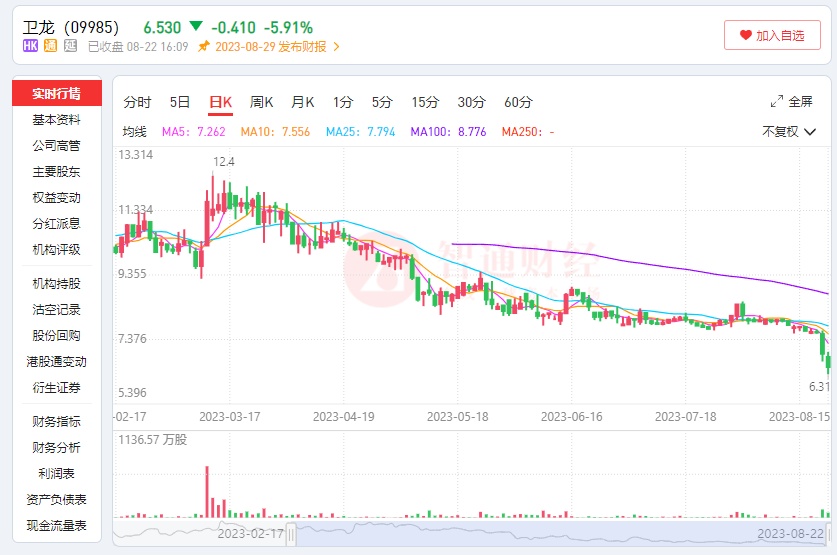Viewport: 837px width, 555px height.
Task: Switch to the 60分 interval tab
Action: point(518,102)
